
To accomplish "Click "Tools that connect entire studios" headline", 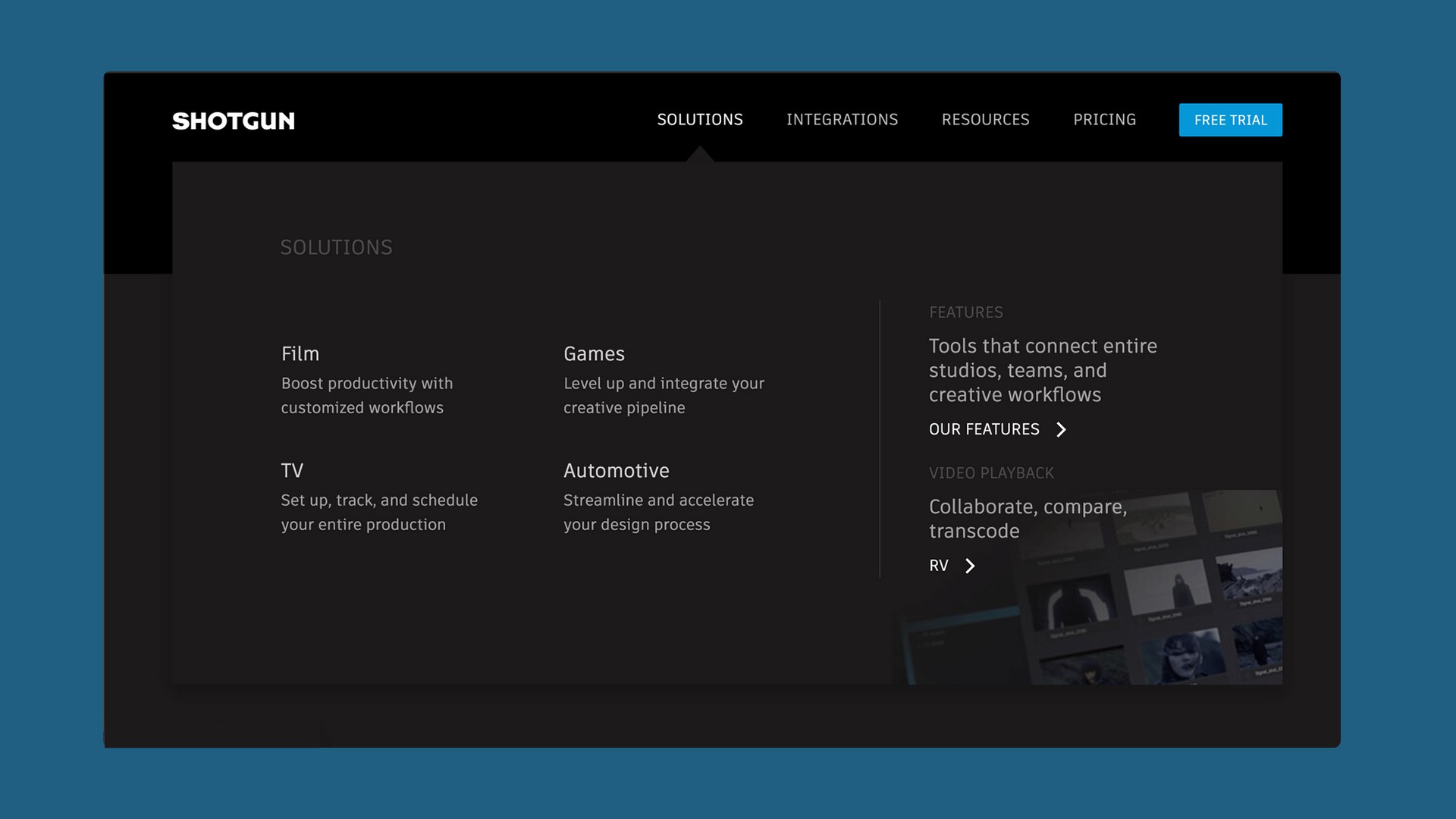I will pyautogui.click(x=1042, y=370).
